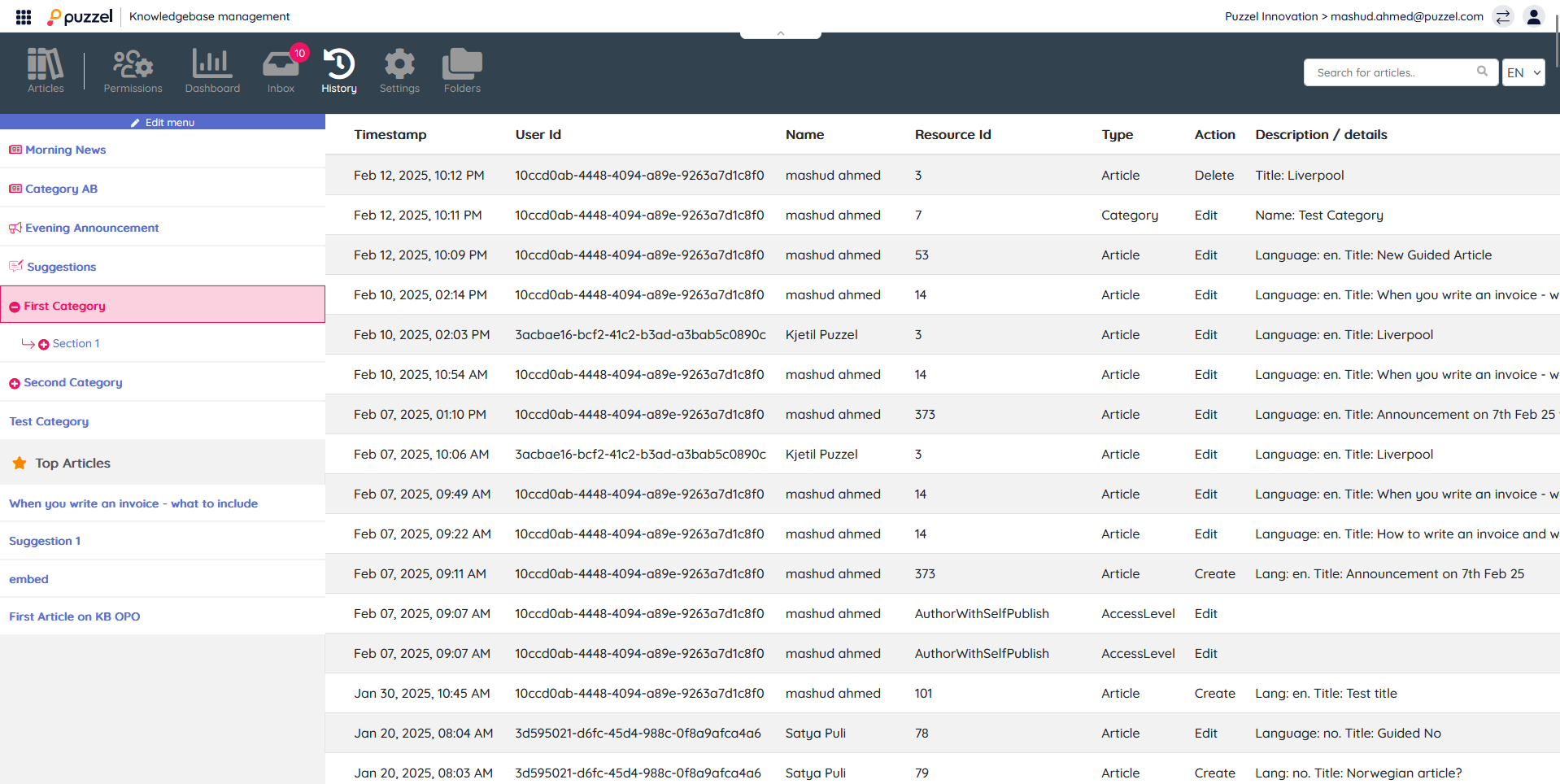
Task: Click the switch account arrows icon
Action: [1503, 16]
